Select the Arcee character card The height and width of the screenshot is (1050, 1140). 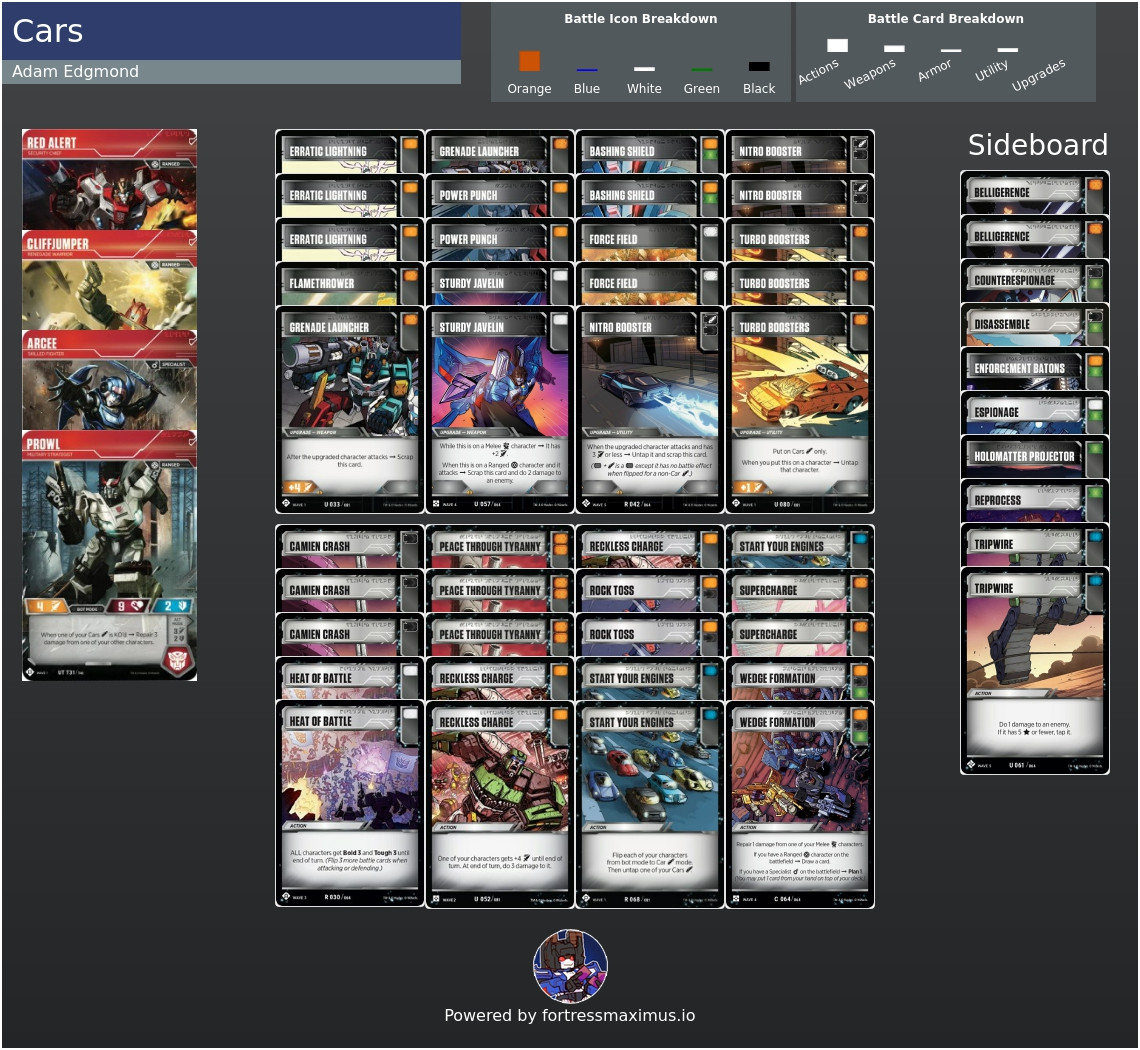(x=109, y=380)
